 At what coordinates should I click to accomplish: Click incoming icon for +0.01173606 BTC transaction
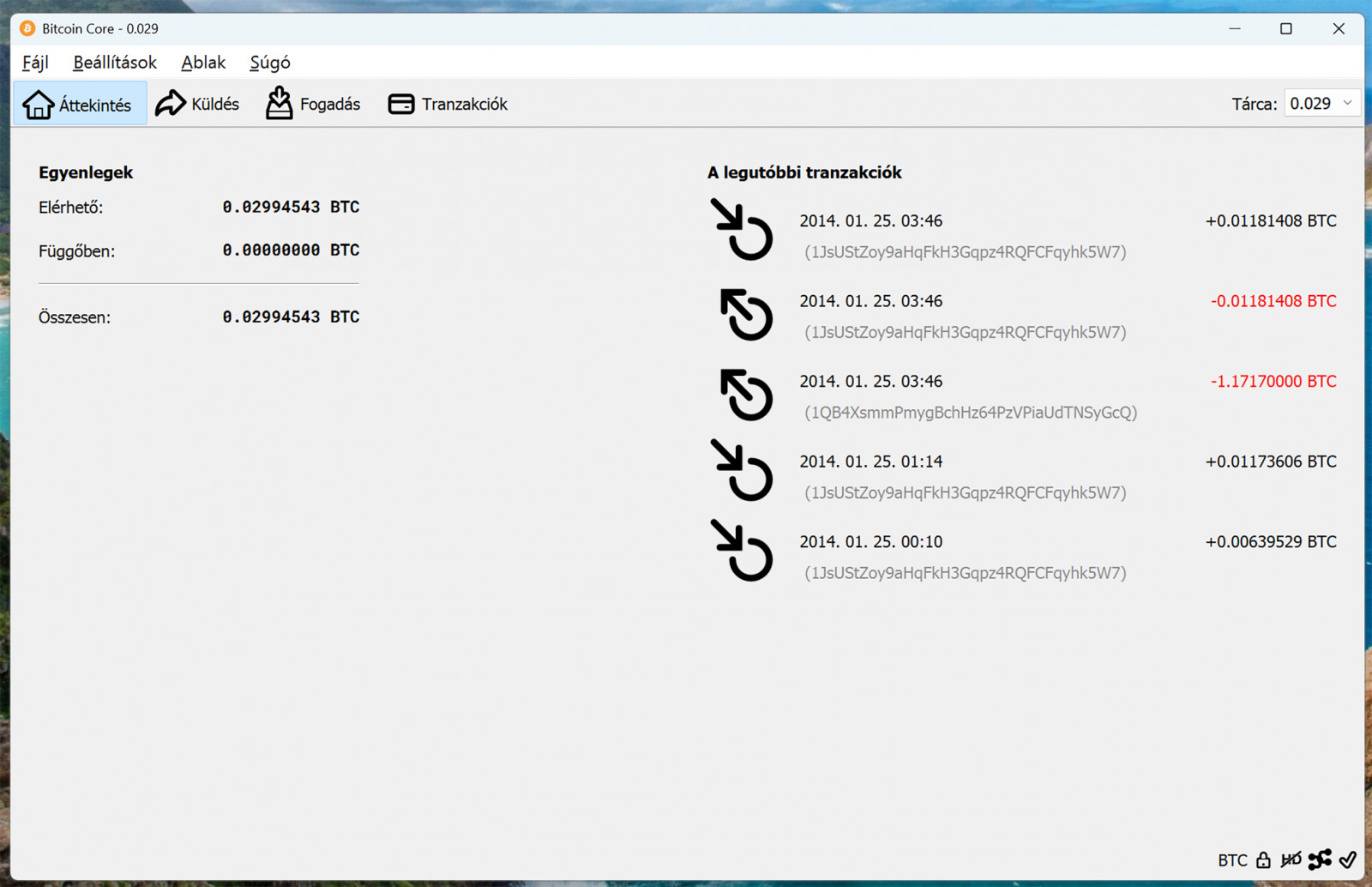(x=742, y=470)
